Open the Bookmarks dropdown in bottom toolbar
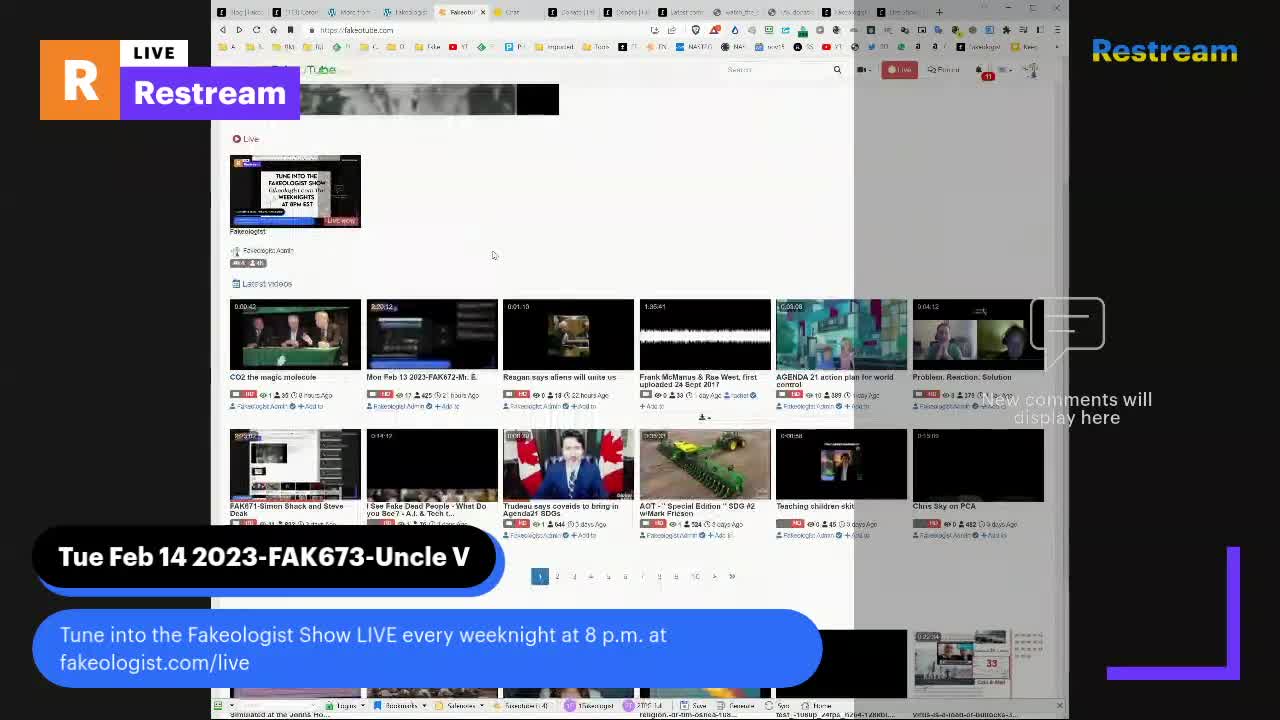The image size is (1280, 720). tap(400, 706)
